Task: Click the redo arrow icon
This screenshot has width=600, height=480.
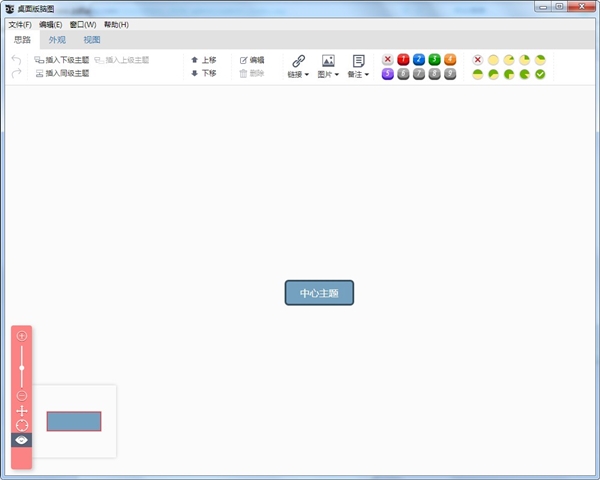Action: tap(16, 74)
